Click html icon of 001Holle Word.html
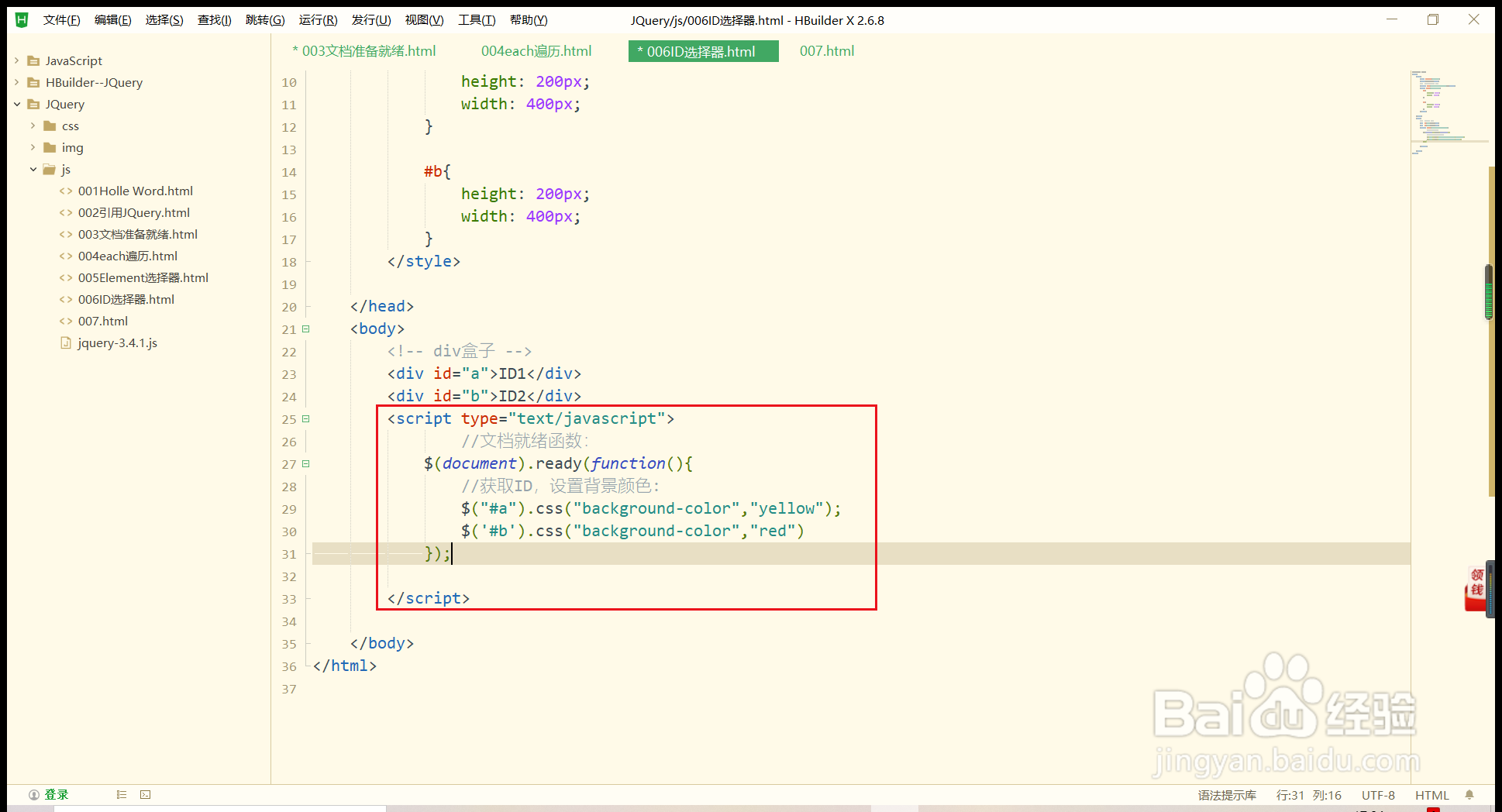Image resolution: width=1502 pixels, height=812 pixels. coord(66,191)
